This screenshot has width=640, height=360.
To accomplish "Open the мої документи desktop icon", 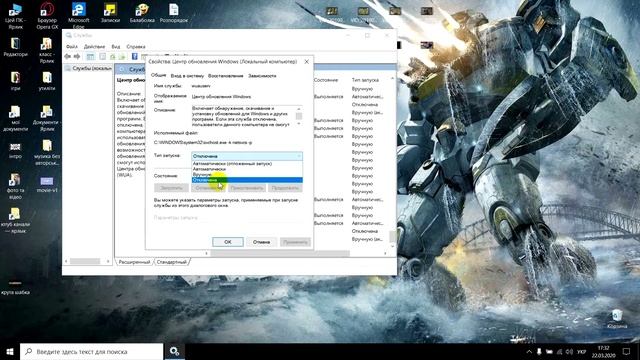I will click(x=16, y=118).
